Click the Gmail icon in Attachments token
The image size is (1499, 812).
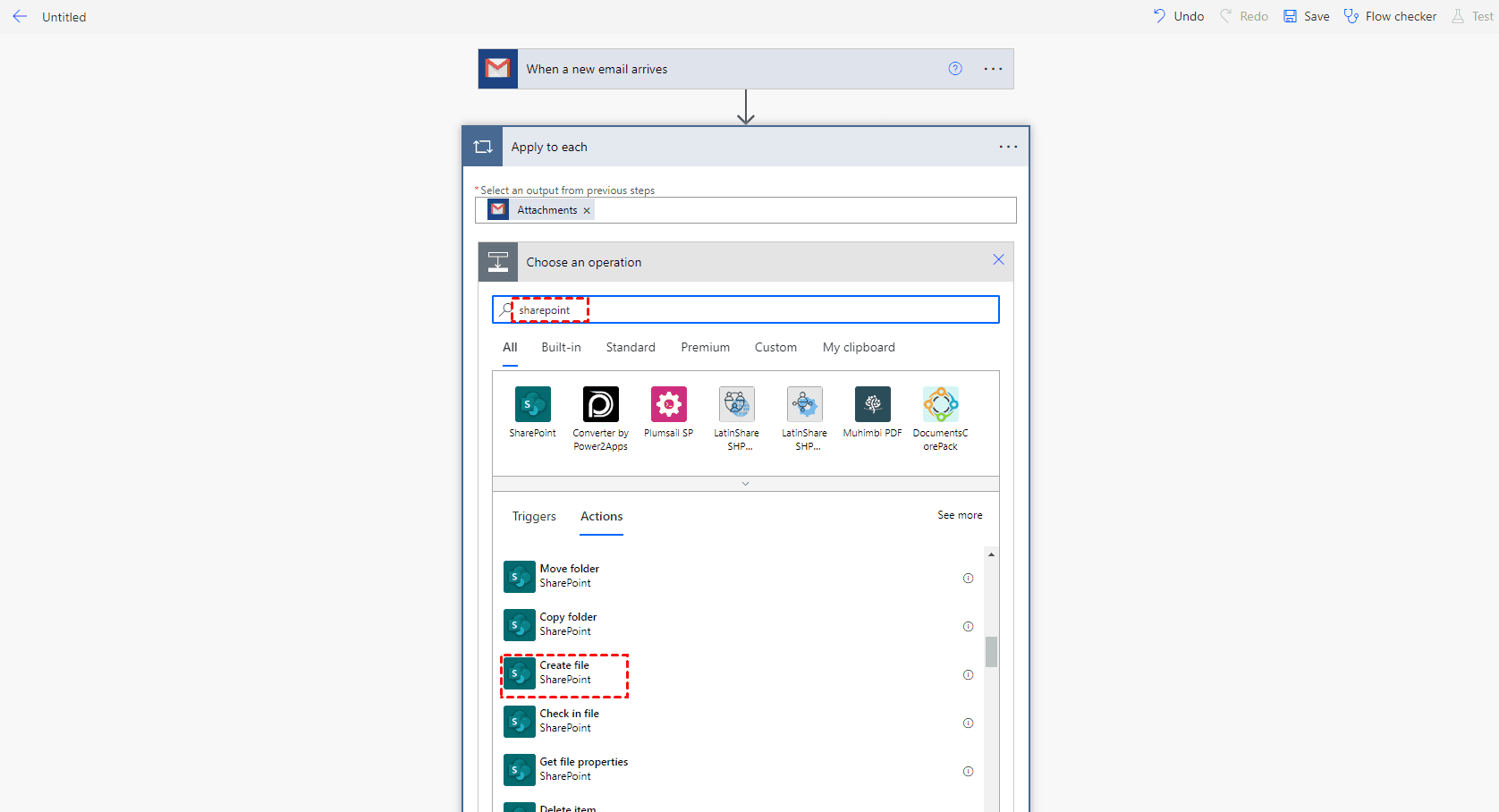click(498, 209)
